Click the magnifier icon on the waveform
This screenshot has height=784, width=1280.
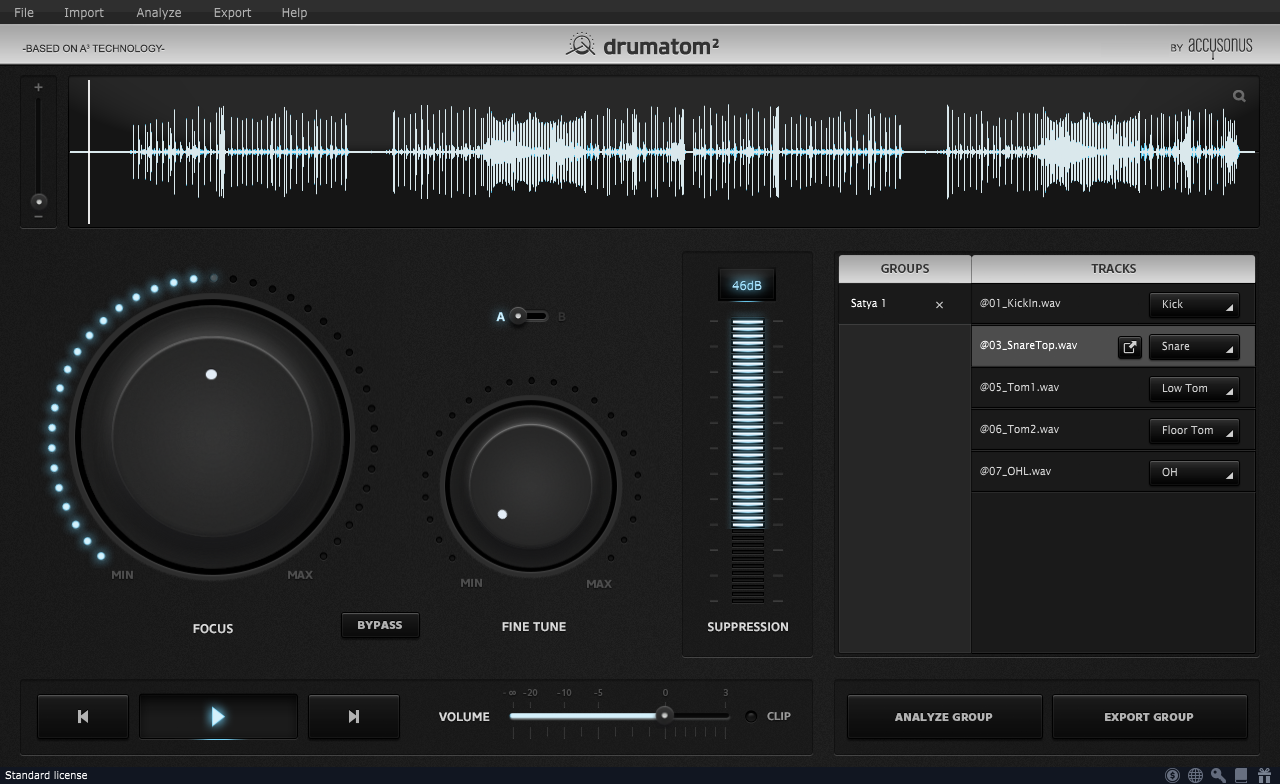[1239, 96]
